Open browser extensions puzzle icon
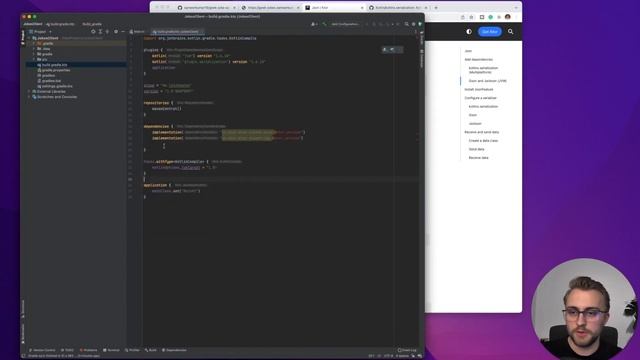Image resolution: width=640 pixels, height=360 pixels. pos(499,17)
